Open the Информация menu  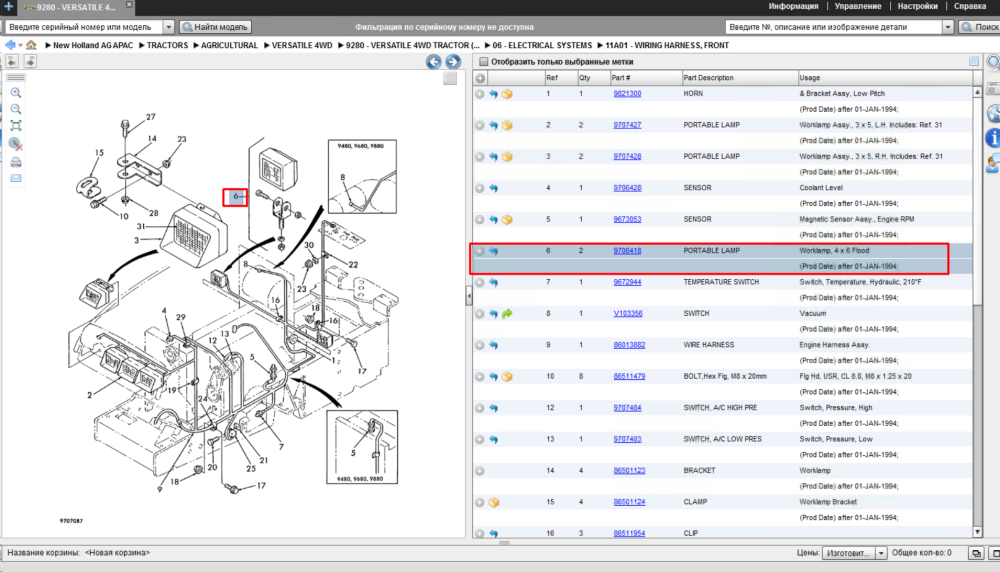click(x=793, y=6)
